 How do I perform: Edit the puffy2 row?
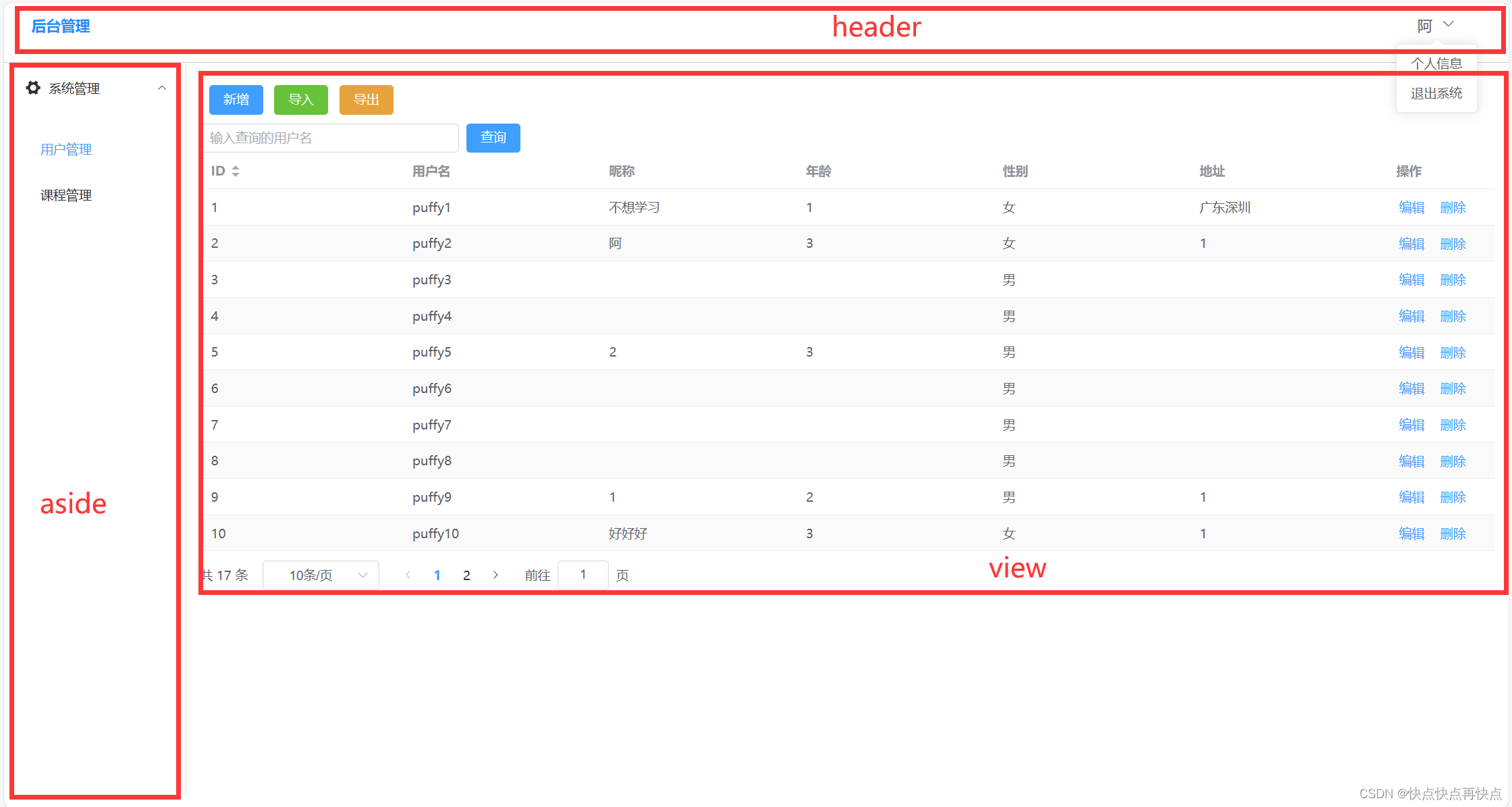[x=1411, y=244]
